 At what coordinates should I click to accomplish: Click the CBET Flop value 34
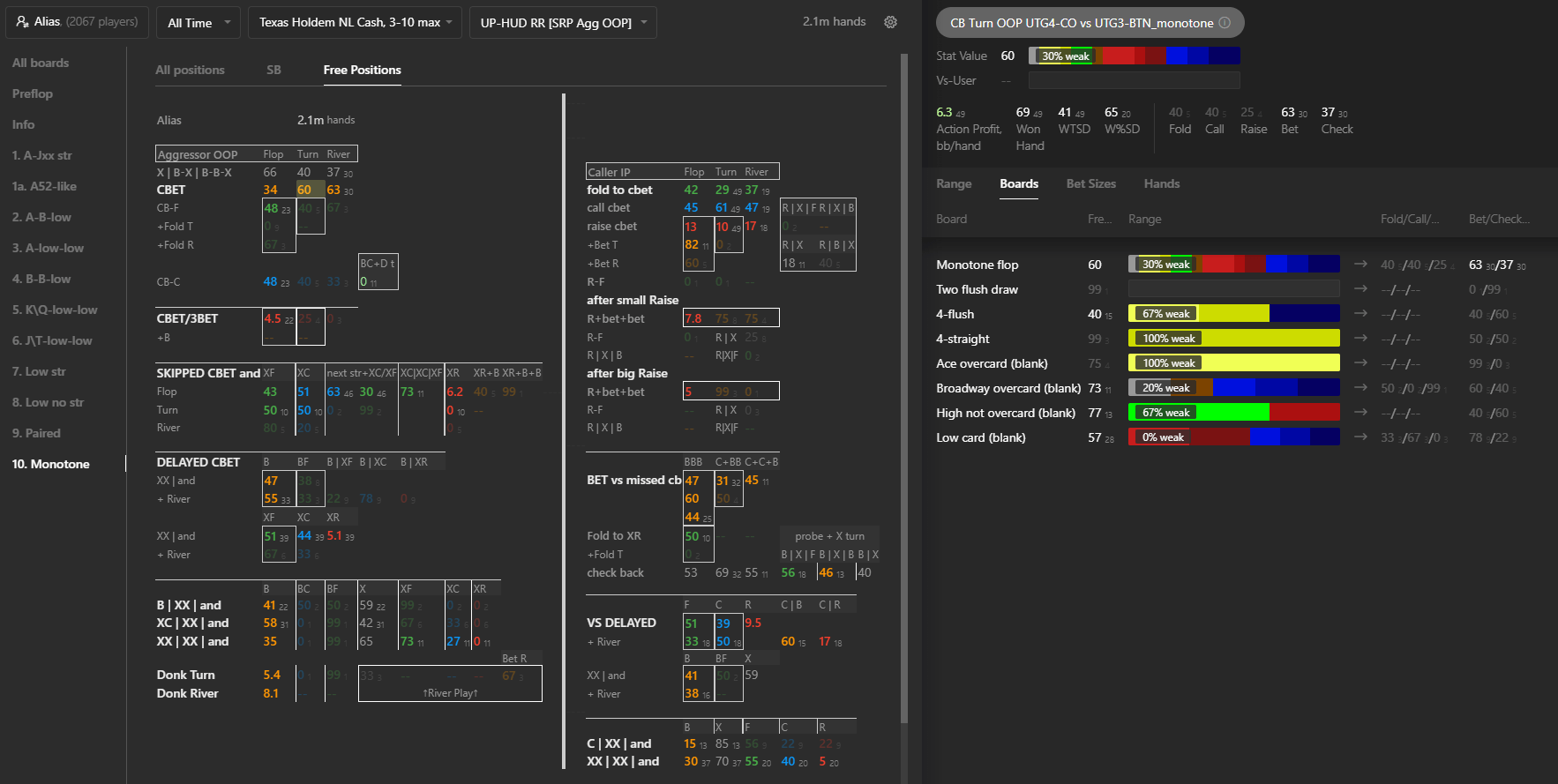point(270,190)
